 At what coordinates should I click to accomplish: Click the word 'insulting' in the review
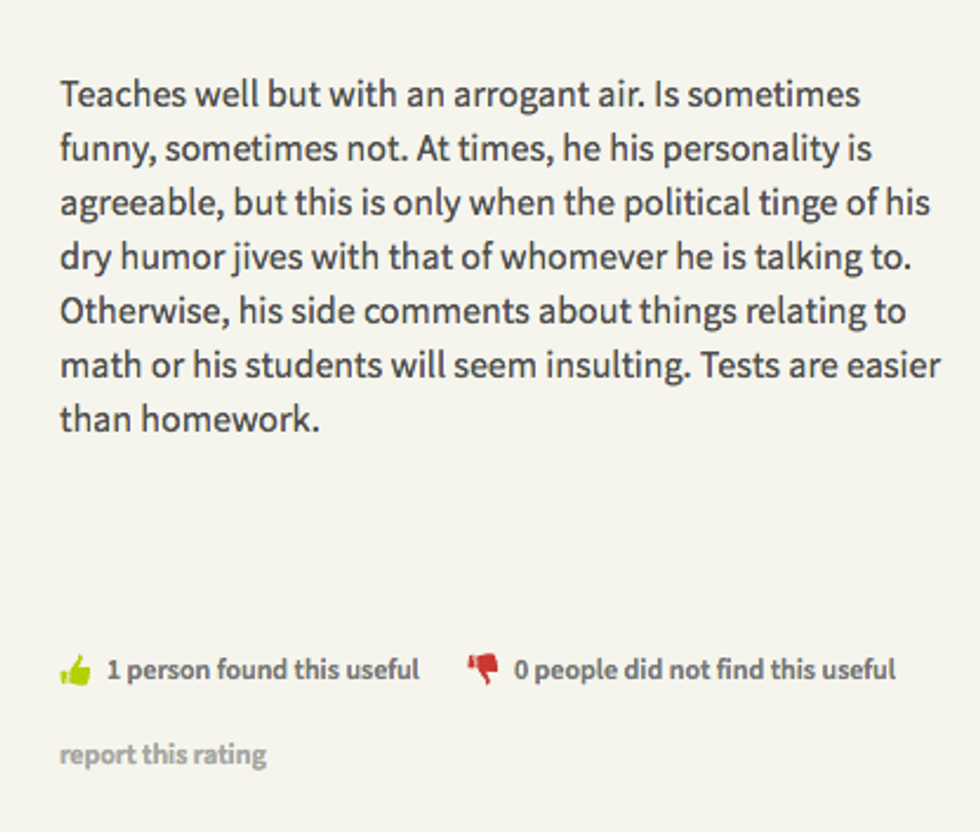(x=617, y=366)
